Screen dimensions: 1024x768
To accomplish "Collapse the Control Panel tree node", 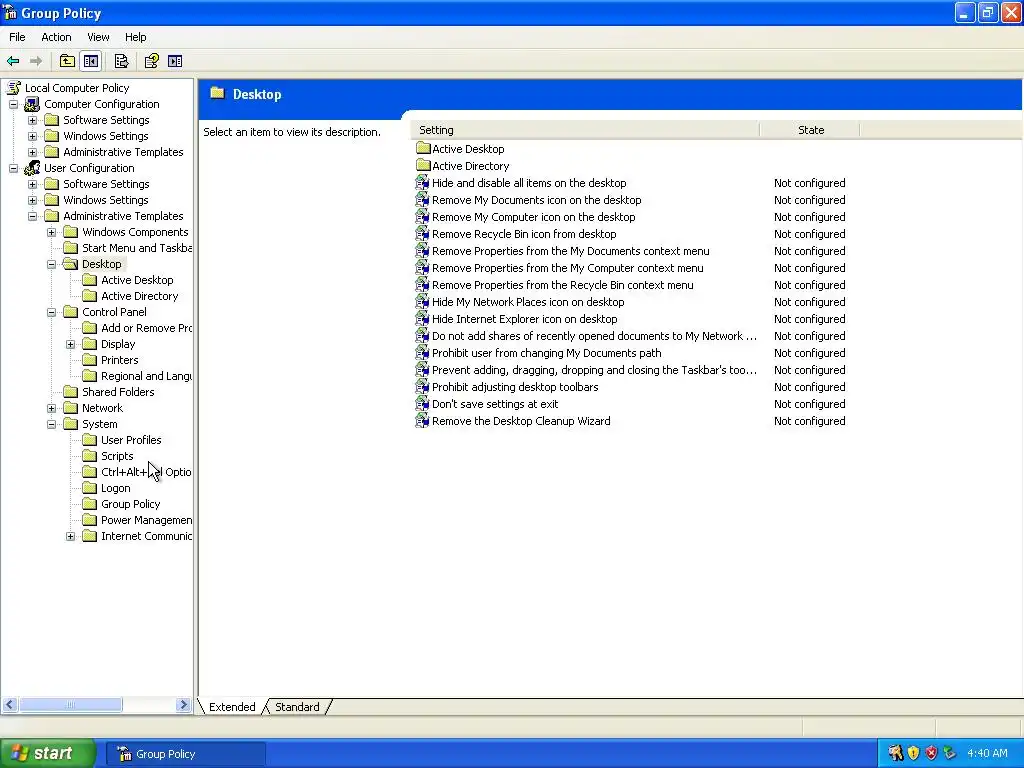I will click(52, 312).
